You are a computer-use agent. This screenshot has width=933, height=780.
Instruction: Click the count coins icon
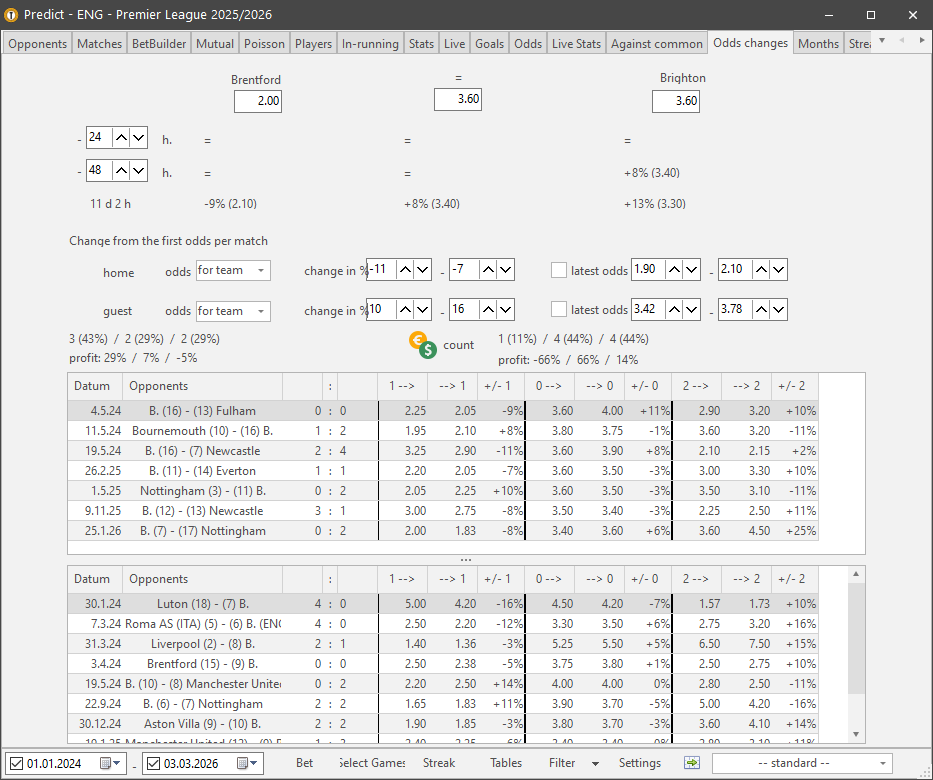424,345
